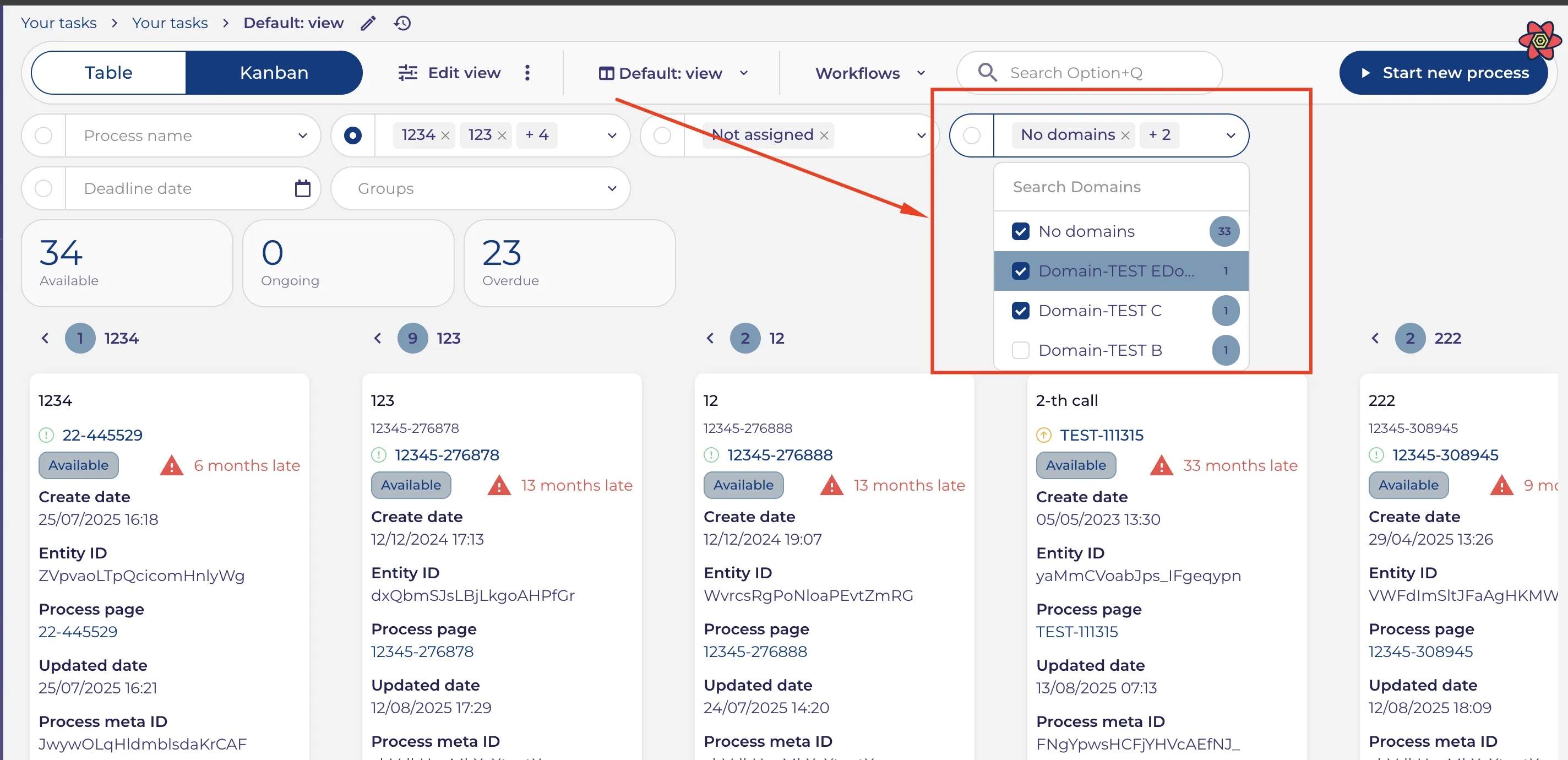Uncheck the Domain-TEST EDo... checkbox

1020,271
